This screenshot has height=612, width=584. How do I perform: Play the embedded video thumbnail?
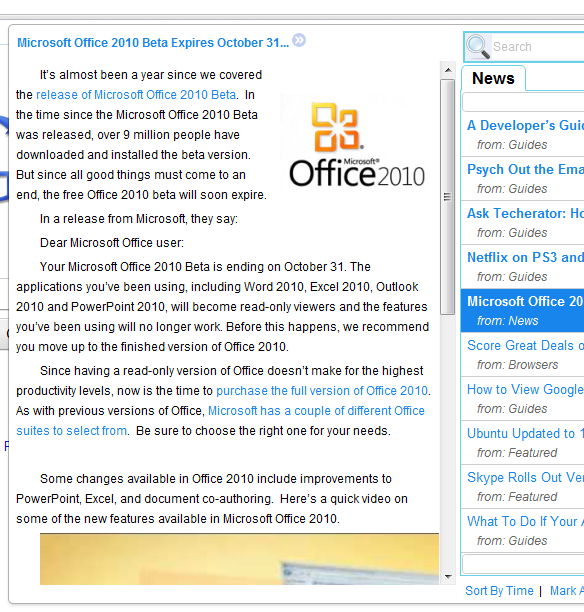tap(239, 559)
